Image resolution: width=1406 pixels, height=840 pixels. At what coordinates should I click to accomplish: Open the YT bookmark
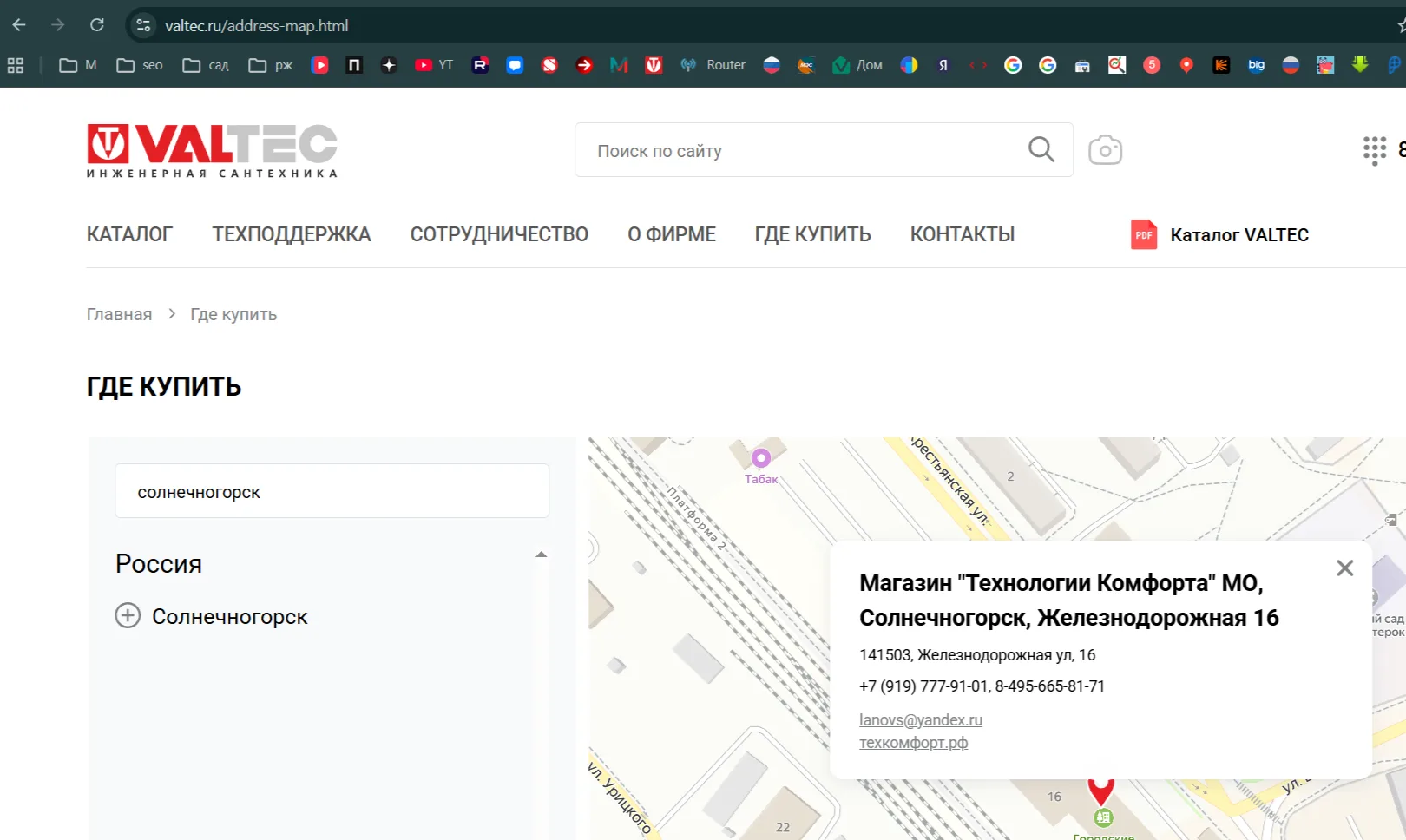pyautogui.click(x=434, y=65)
